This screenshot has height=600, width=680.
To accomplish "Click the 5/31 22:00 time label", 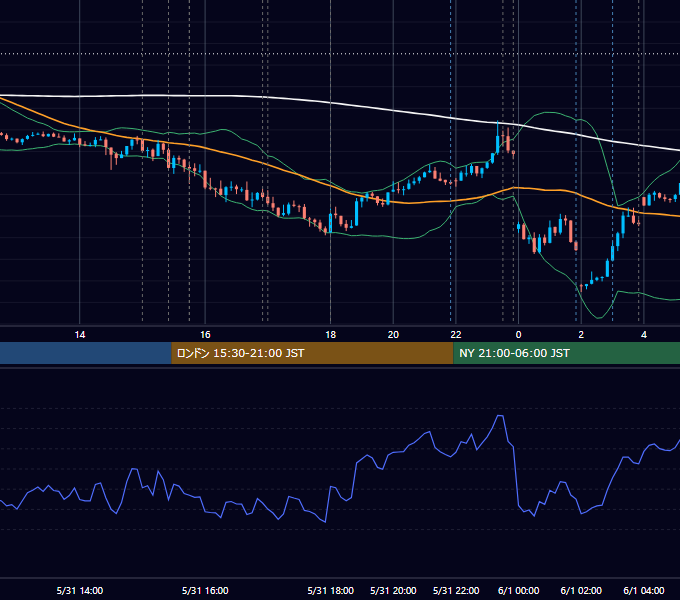I will coord(456,590).
